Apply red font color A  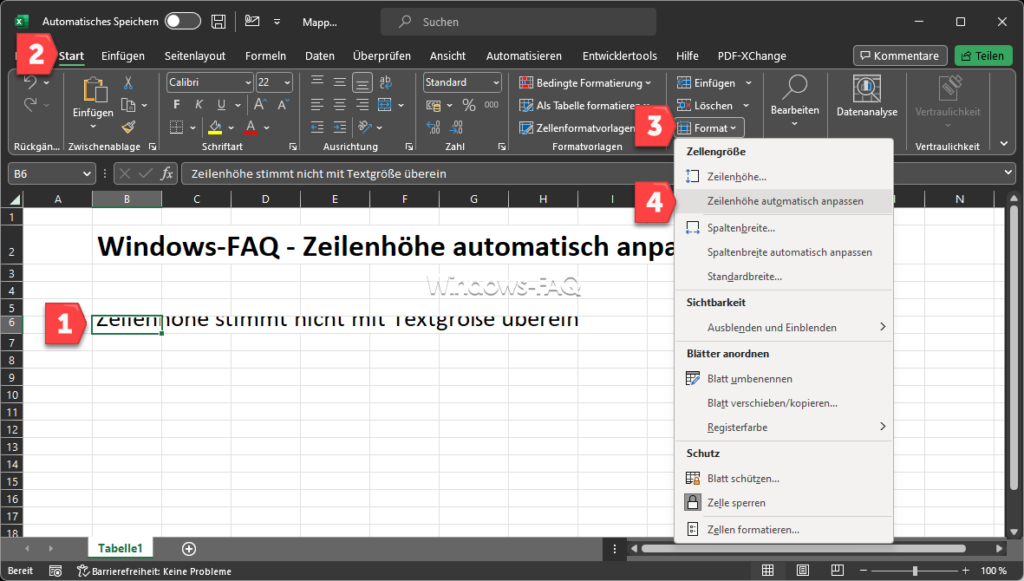pos(251,127)
